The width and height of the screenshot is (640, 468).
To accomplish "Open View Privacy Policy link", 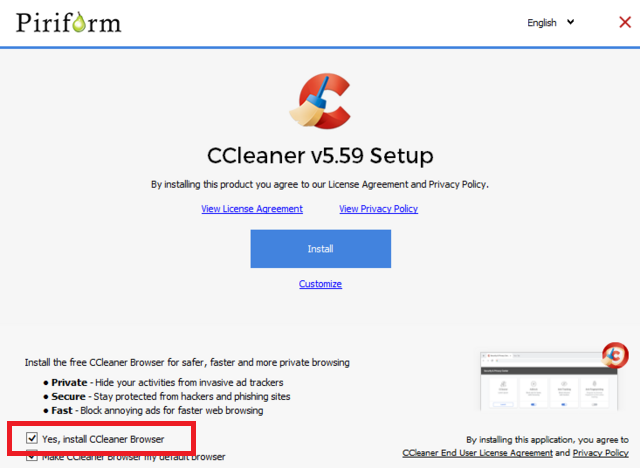I will [x=378, y=208].
